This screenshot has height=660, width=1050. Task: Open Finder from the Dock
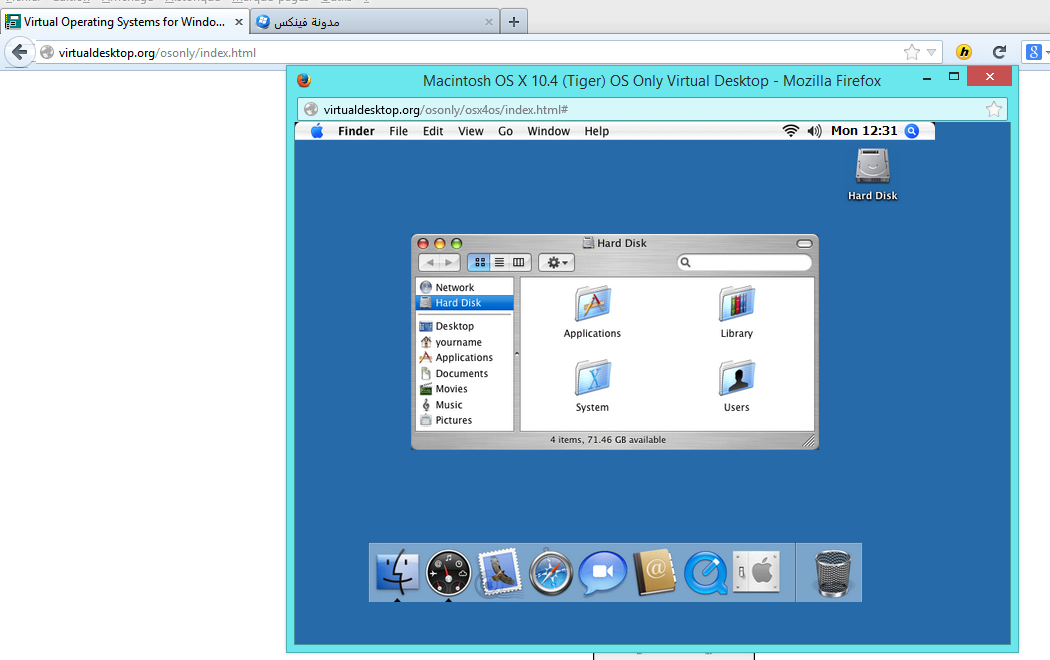point(397,572)
